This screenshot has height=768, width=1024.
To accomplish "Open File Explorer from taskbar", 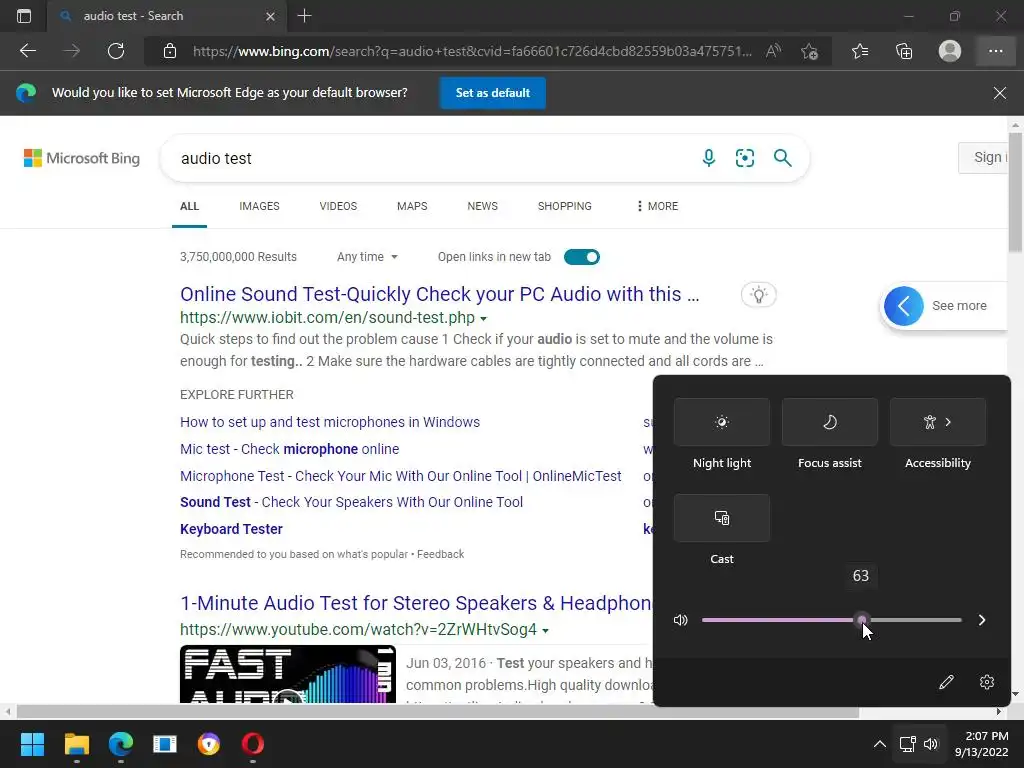I will pyautogui.click(x=76, y=744).
